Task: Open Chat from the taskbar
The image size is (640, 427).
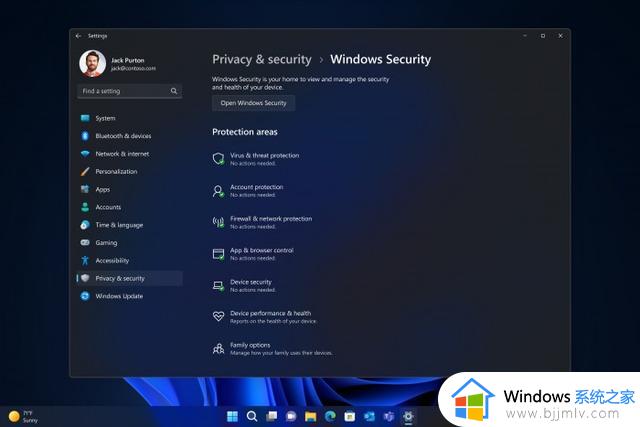Action: pos(291,416)
